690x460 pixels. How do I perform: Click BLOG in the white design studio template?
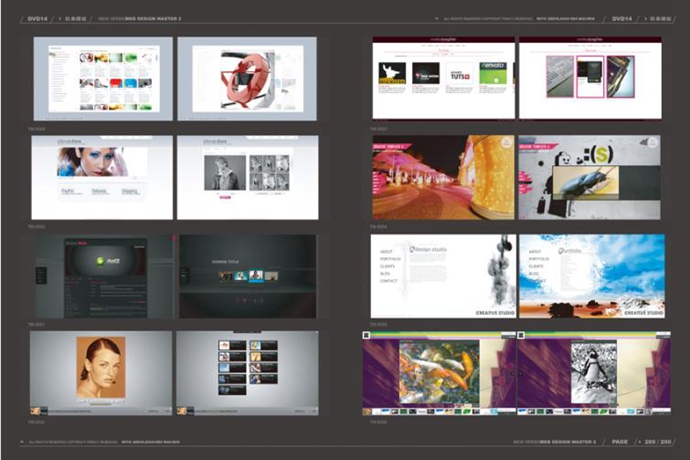tap(385, 273)
